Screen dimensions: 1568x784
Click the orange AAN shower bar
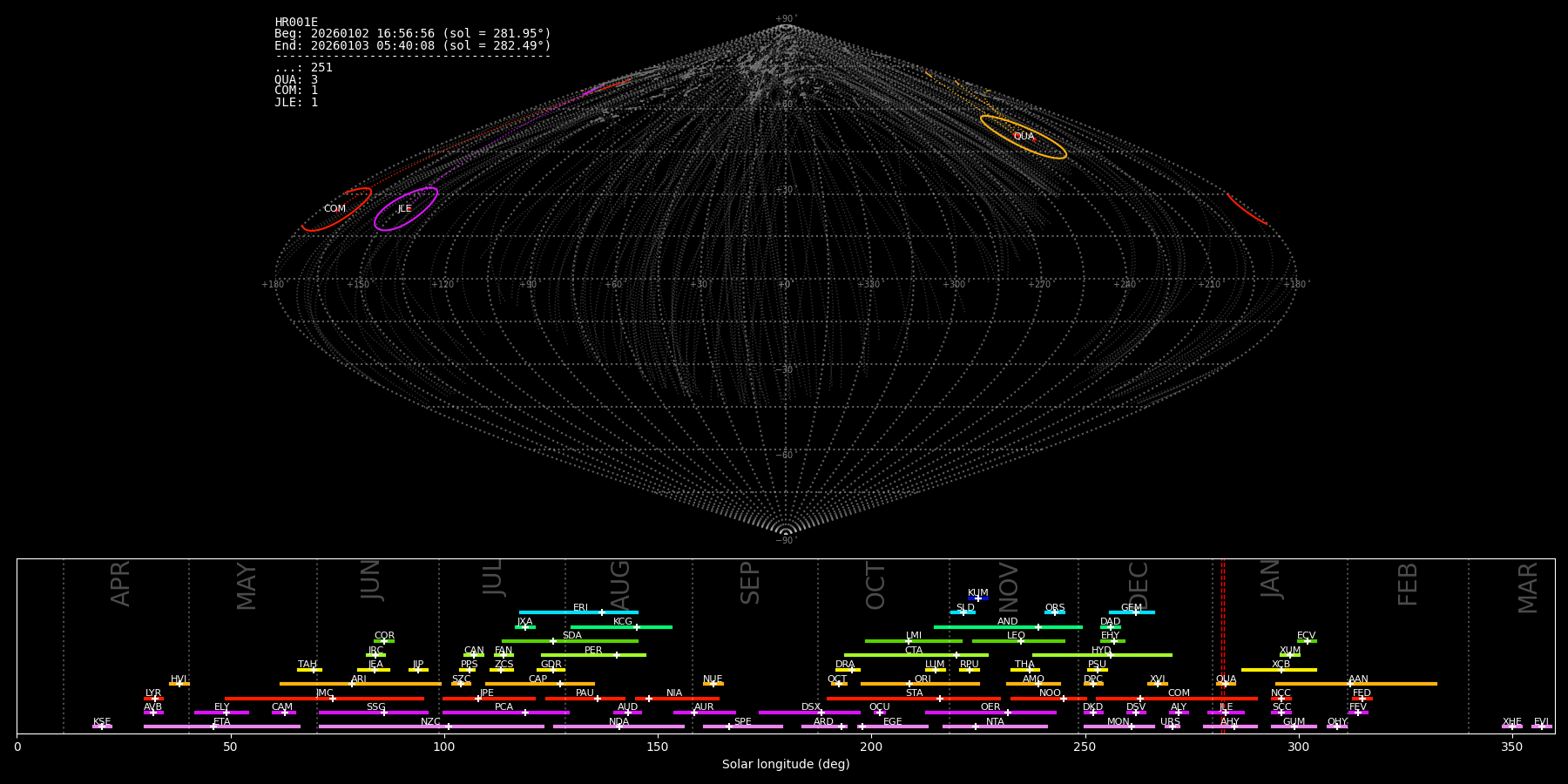point(1356,684)
